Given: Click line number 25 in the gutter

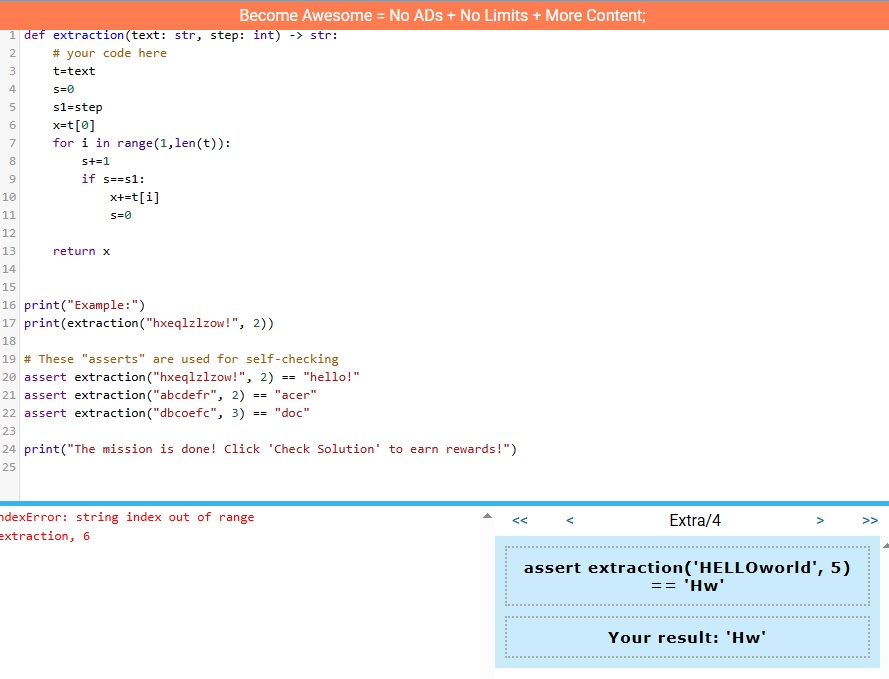Looking at the screenshot, I should coord(9,467).
